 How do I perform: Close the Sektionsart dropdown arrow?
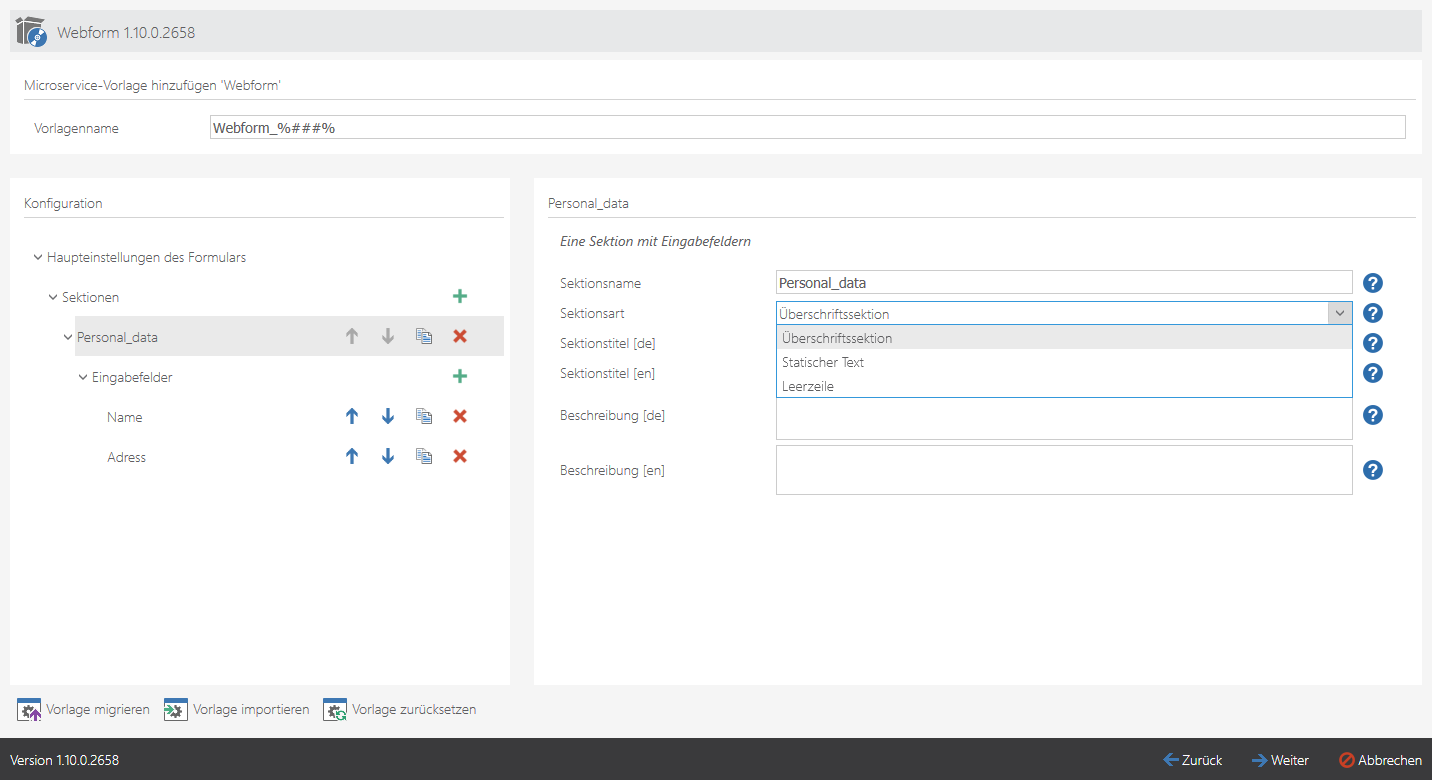point(1339,313)
